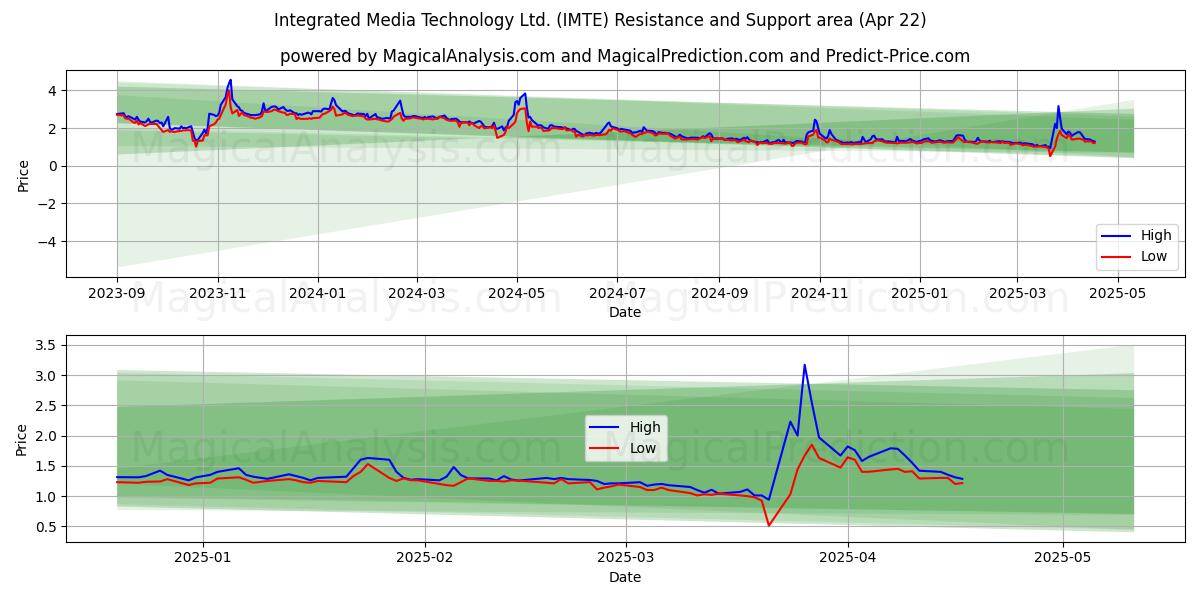The height and width of the screenshot is (600, 1200).
Task: Click the 2023-11 tick label on the top chart
Action: [x=218, y=295]
